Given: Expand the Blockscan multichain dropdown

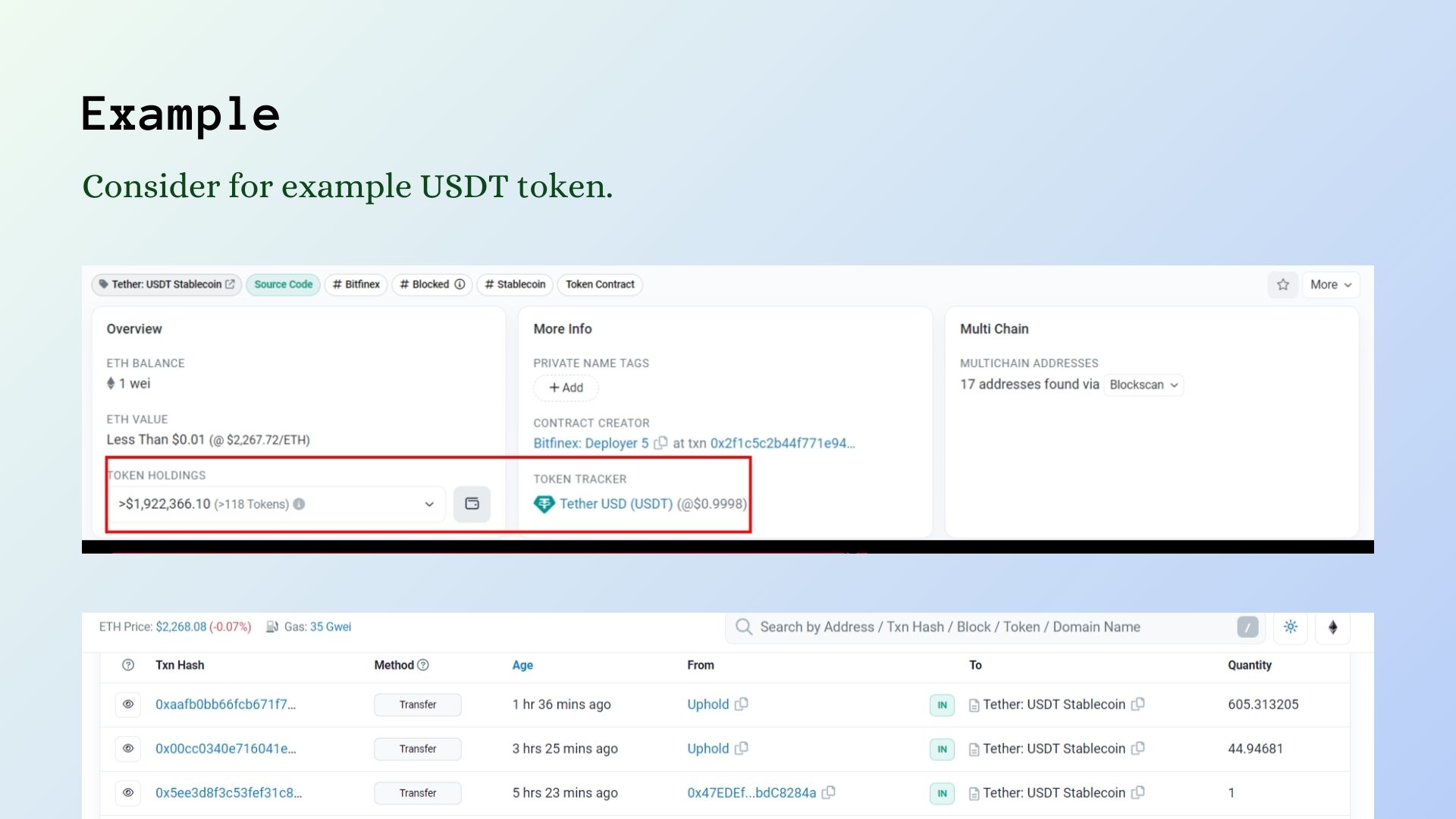Looking at the screenshot, I should pyautogui.click(x=1143, y=384).
